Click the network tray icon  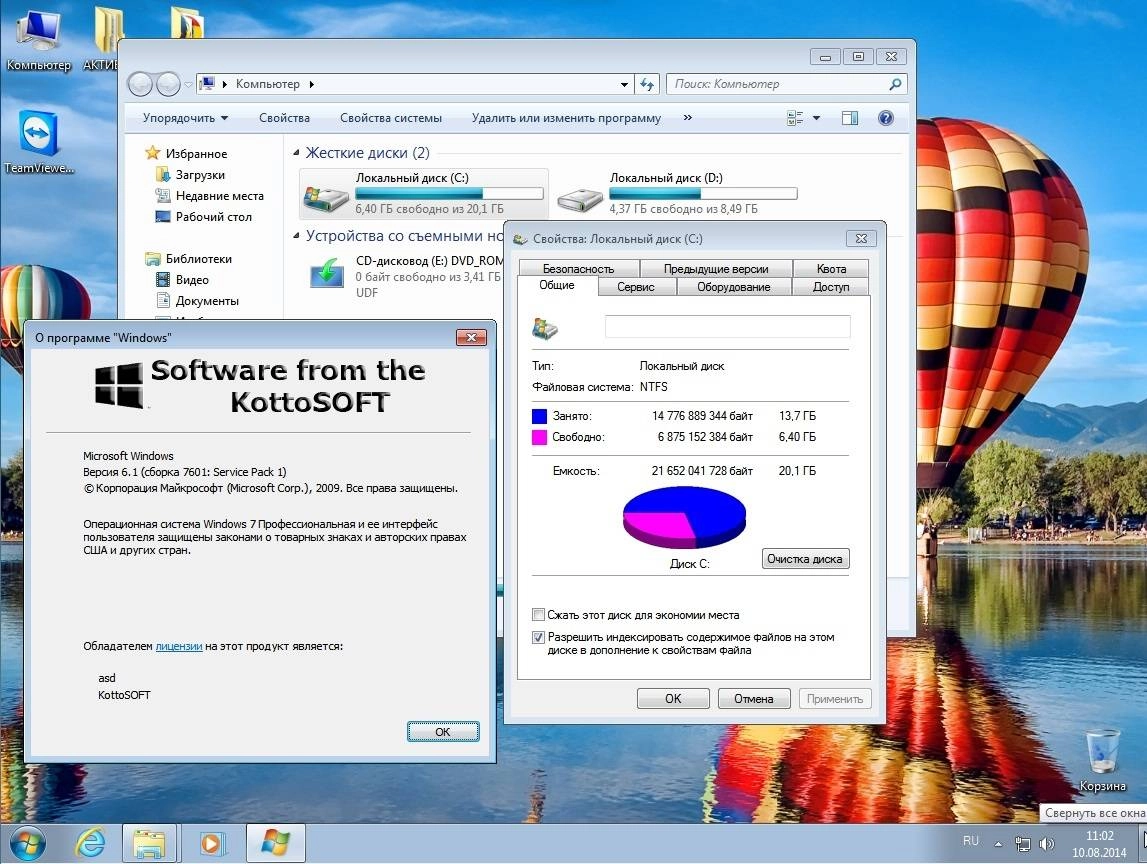click(x=1023, y=844)
